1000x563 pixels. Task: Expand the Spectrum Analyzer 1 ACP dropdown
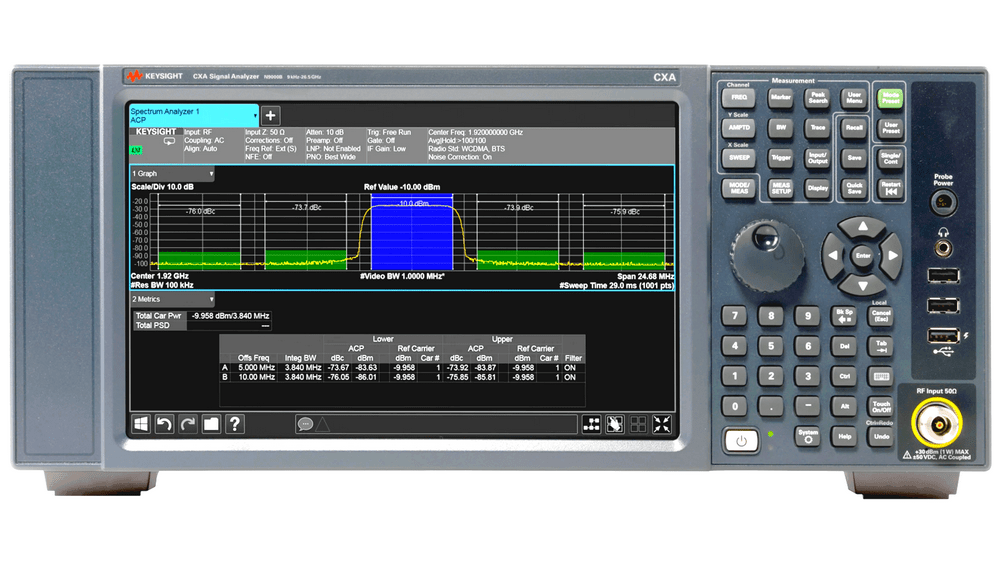pyautogui.click(x=193, y=115)
